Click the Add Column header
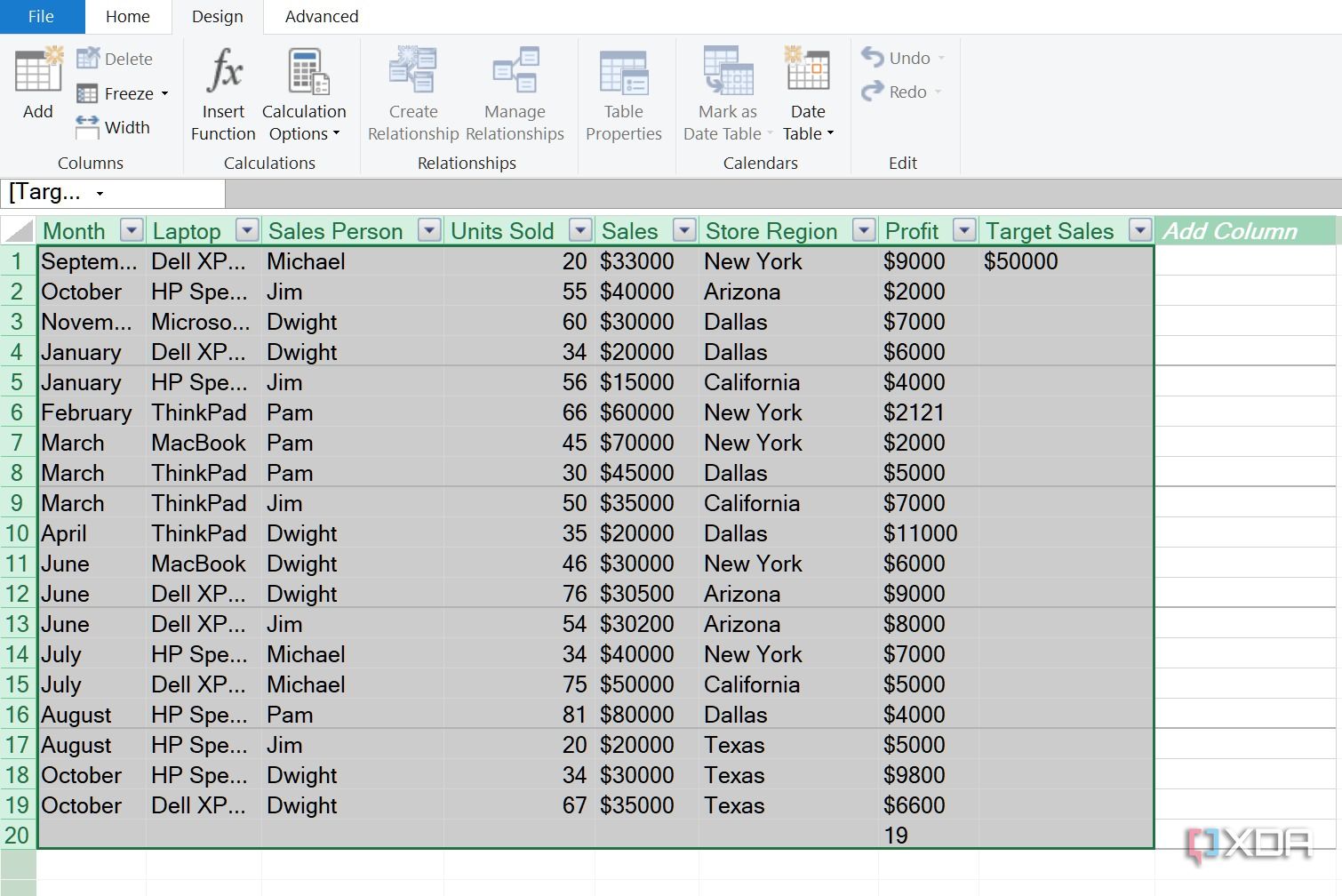The width and height of the screenshot is (1342, 896). tap(1231, 230)
